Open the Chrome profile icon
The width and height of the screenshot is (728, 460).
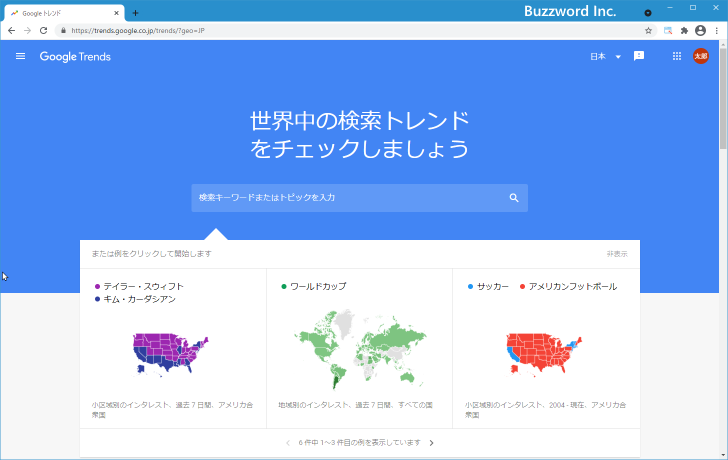coord(700,31)
